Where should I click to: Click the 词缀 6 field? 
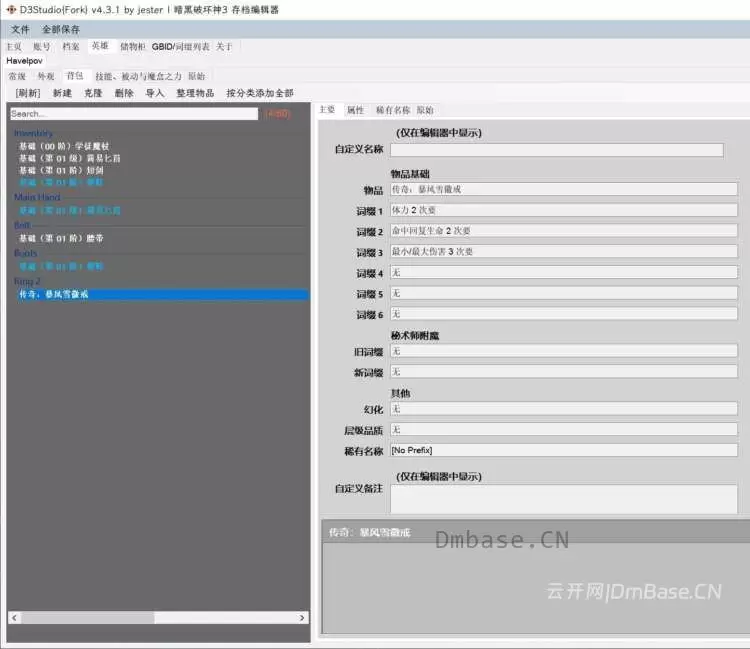tap(564, 314)
